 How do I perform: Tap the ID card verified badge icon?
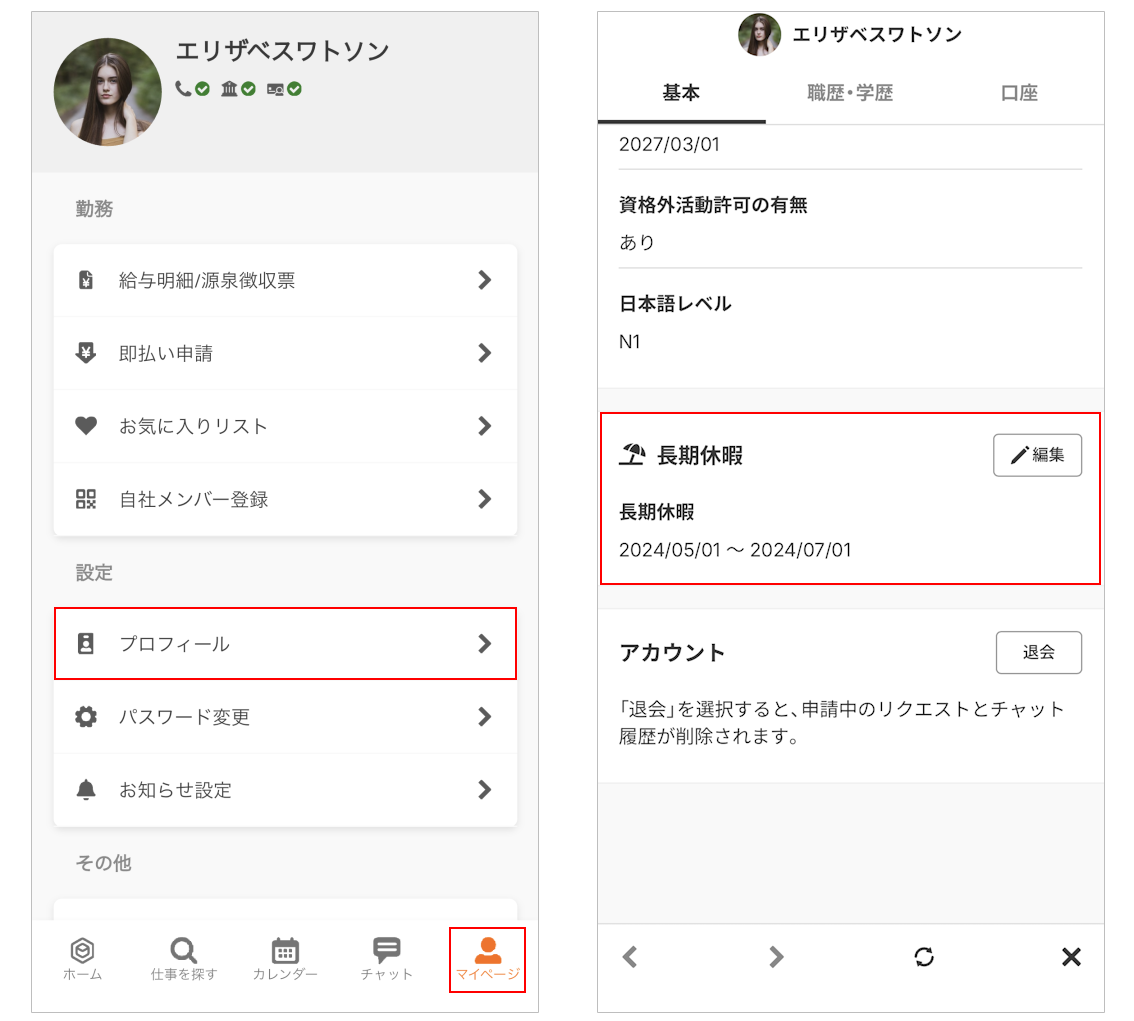[284, 89]
